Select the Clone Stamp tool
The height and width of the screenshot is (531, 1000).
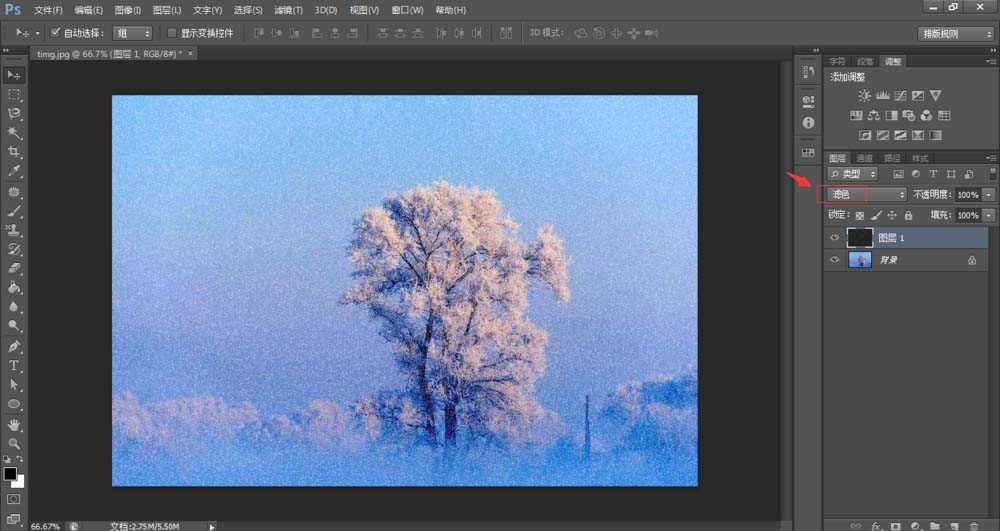coord(13,230)
